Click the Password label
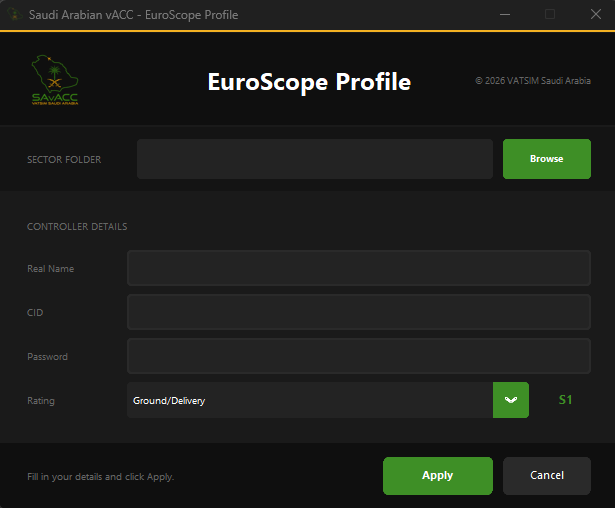This screenshot has height=508, width=615. point(47,357)
